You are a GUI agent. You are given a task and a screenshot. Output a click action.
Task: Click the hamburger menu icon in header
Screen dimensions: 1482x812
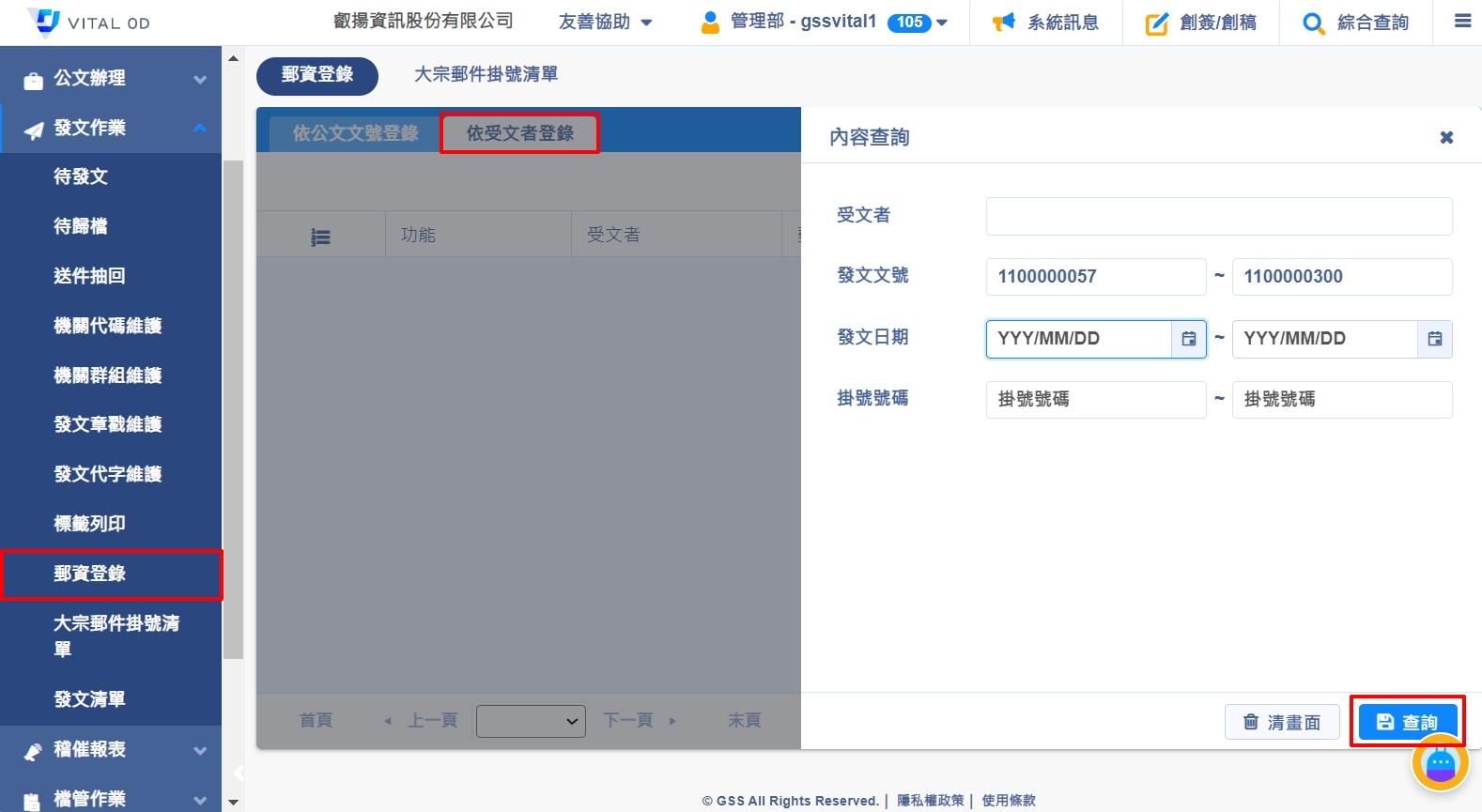point(1462,22)
